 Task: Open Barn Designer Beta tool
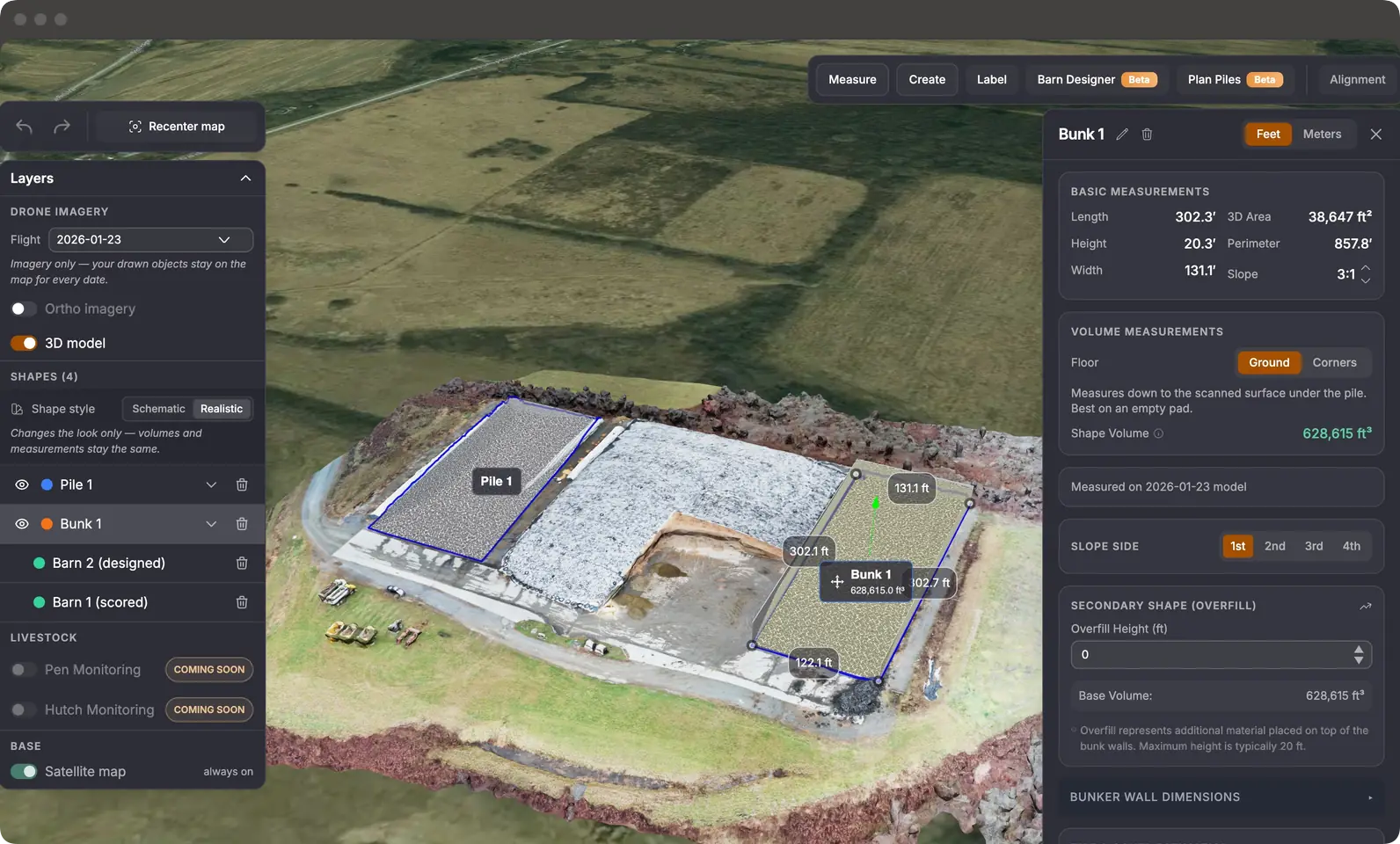point(1096,79)
